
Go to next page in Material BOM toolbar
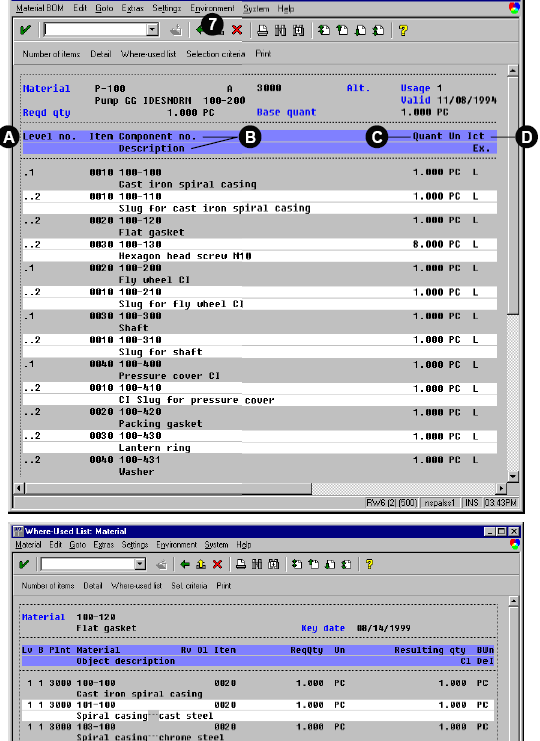coord(360,31)
